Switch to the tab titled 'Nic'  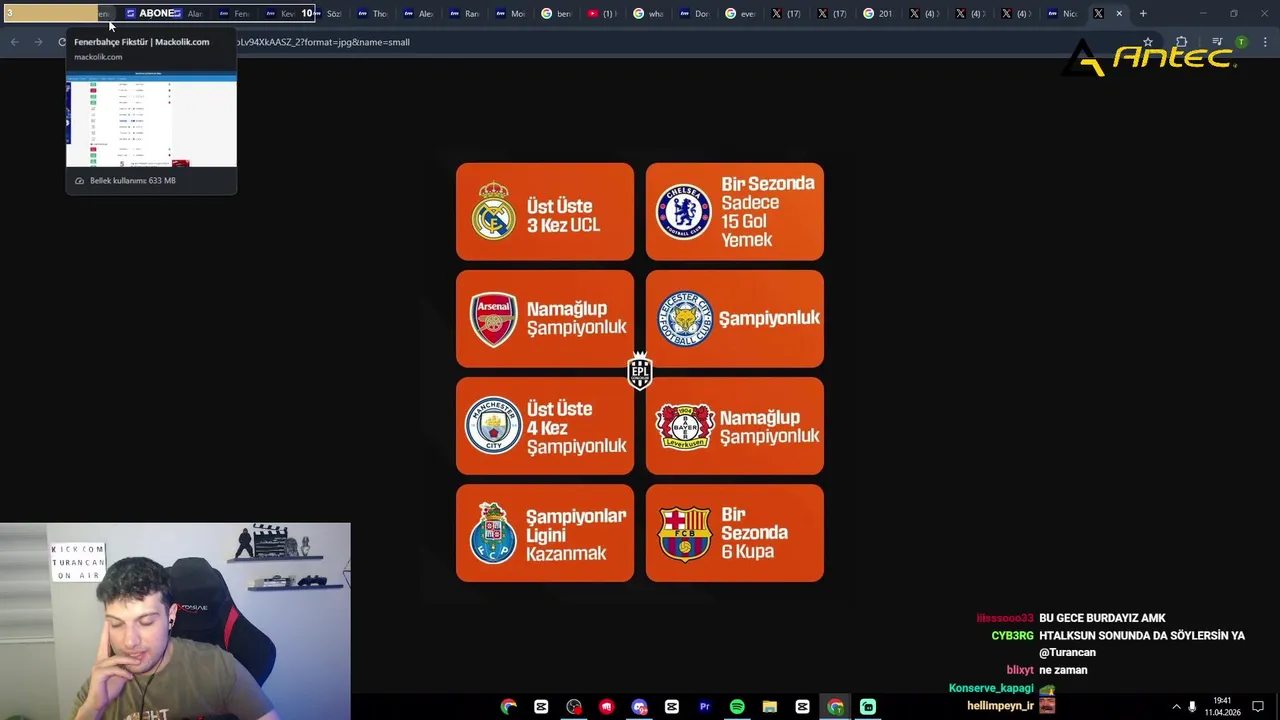[x=1063, y=14]
